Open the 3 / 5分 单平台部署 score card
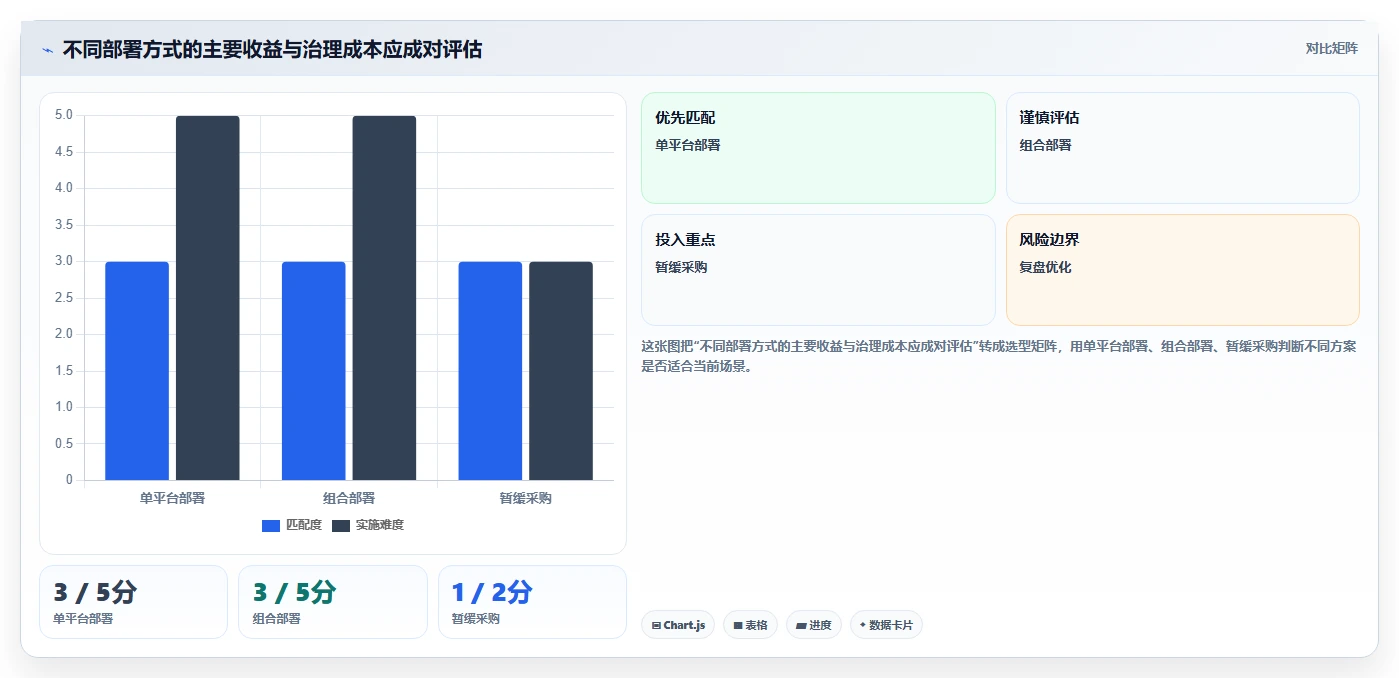Viewport: 1399px width, 678px height. click(134, 602)
